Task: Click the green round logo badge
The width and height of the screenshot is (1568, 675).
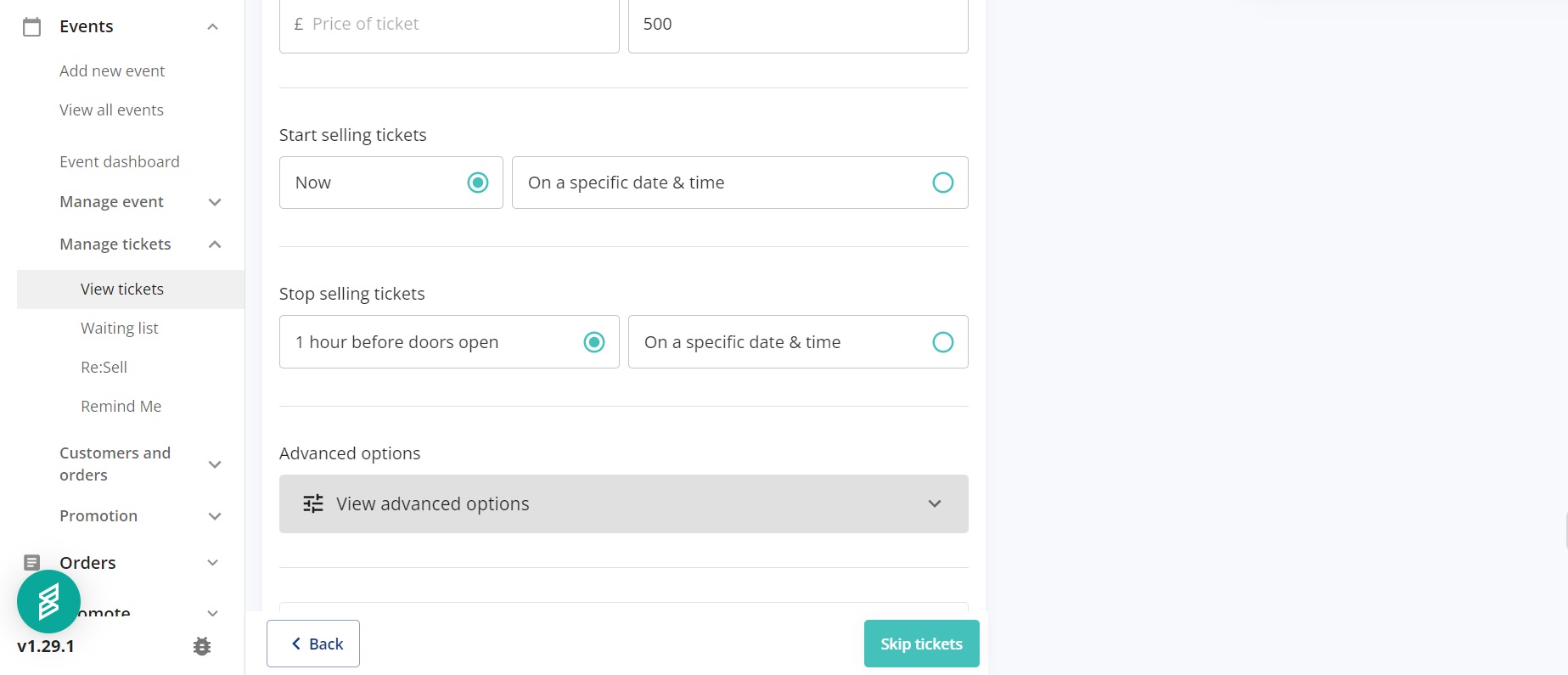Action: tap(48, 601)
